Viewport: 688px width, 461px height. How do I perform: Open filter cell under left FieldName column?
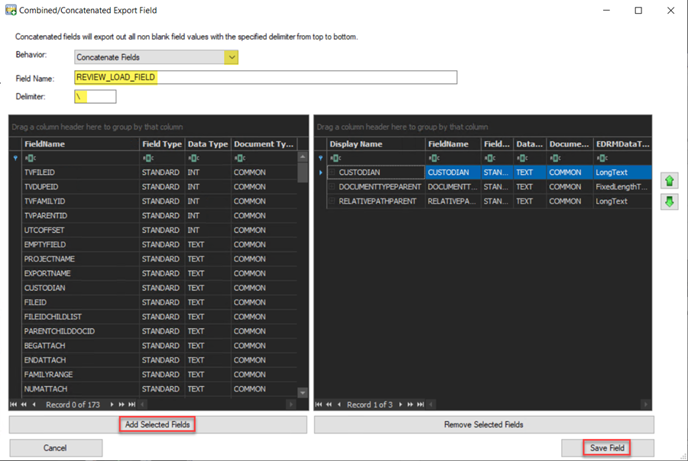tap(81, 158)
